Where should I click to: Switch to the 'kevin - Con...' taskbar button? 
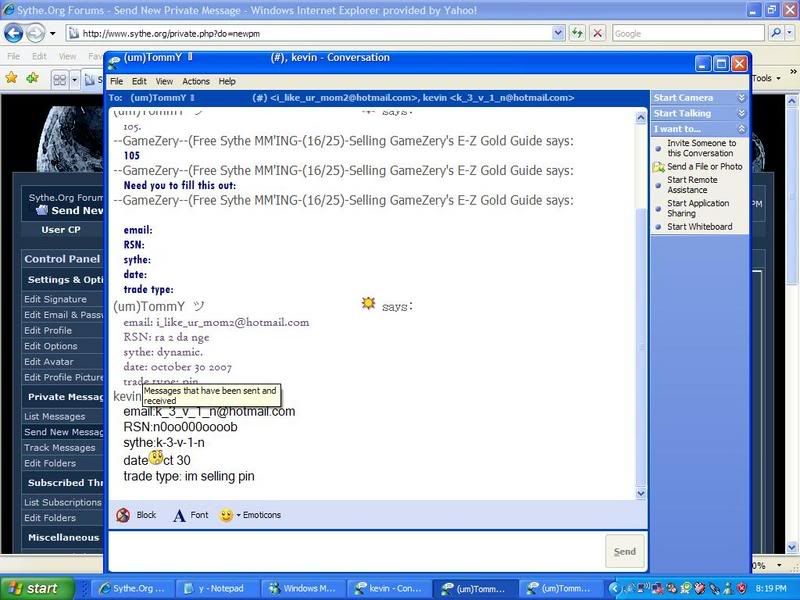(x=388, y=589)
